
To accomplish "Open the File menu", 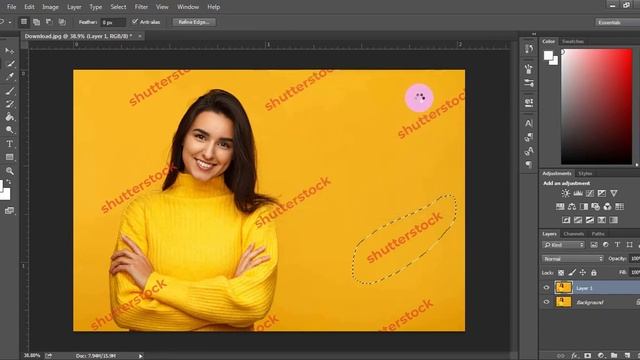I will coord(11,7).
